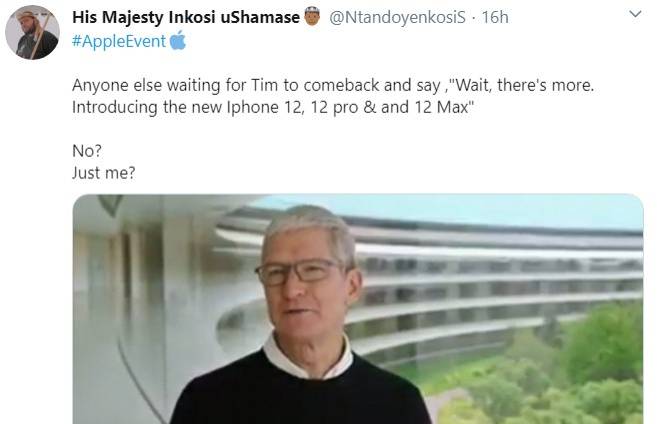Expand the tweet options chevron menu
The image size is (657, 424).
pos(635,14)
